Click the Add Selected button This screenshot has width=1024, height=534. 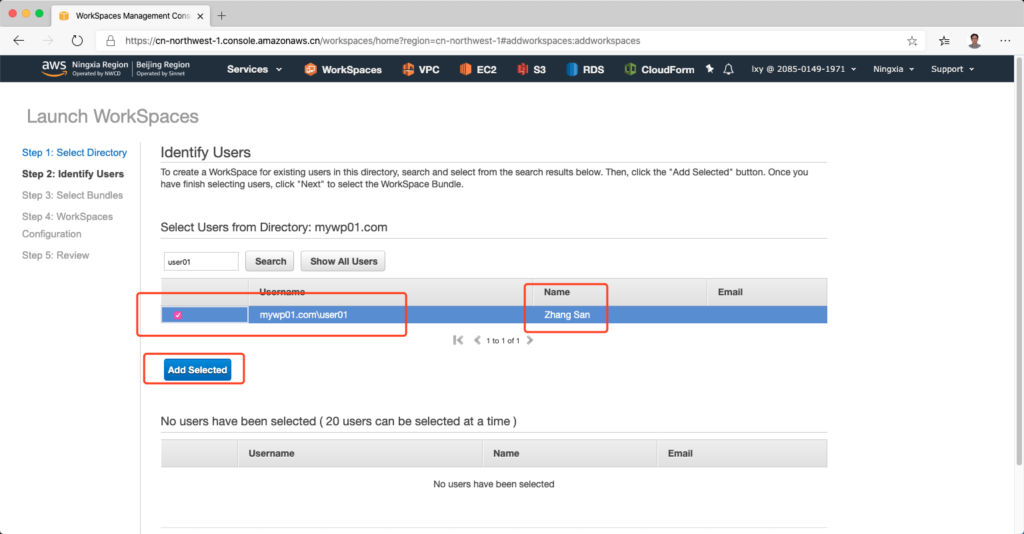[197, 370]
